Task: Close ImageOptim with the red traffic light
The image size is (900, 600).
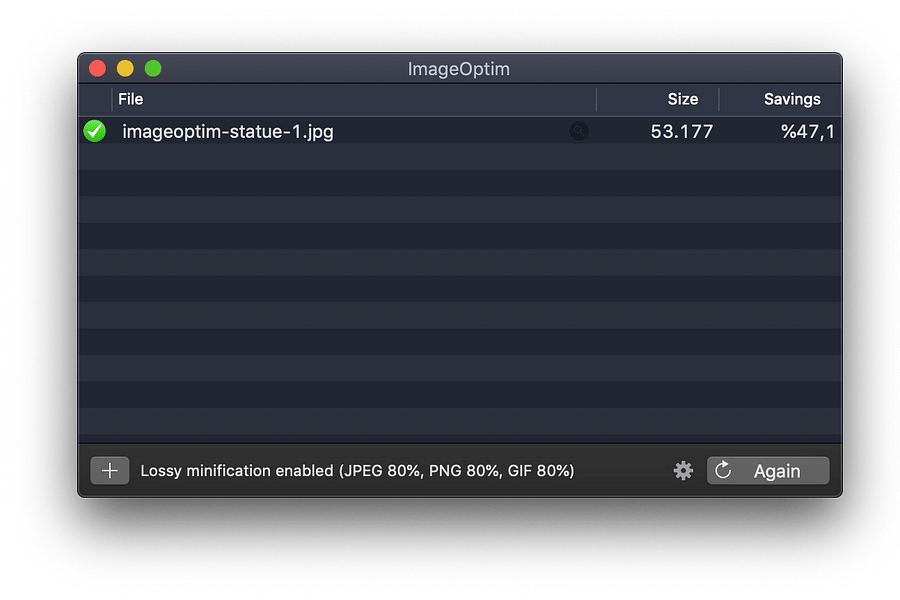Action: (x=97, y=68)
